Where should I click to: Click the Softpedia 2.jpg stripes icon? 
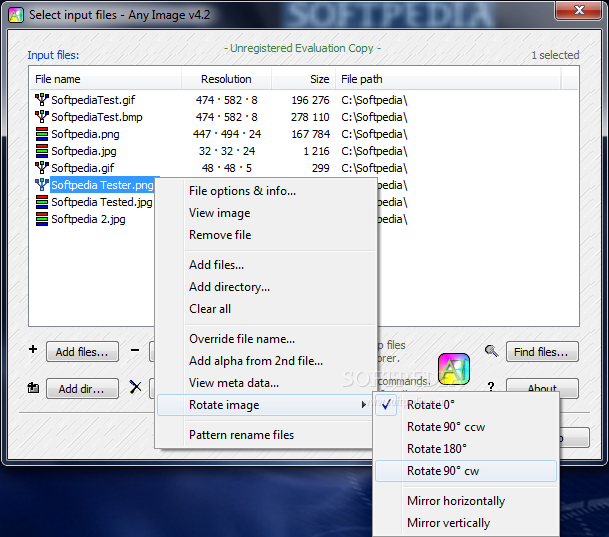42,219
